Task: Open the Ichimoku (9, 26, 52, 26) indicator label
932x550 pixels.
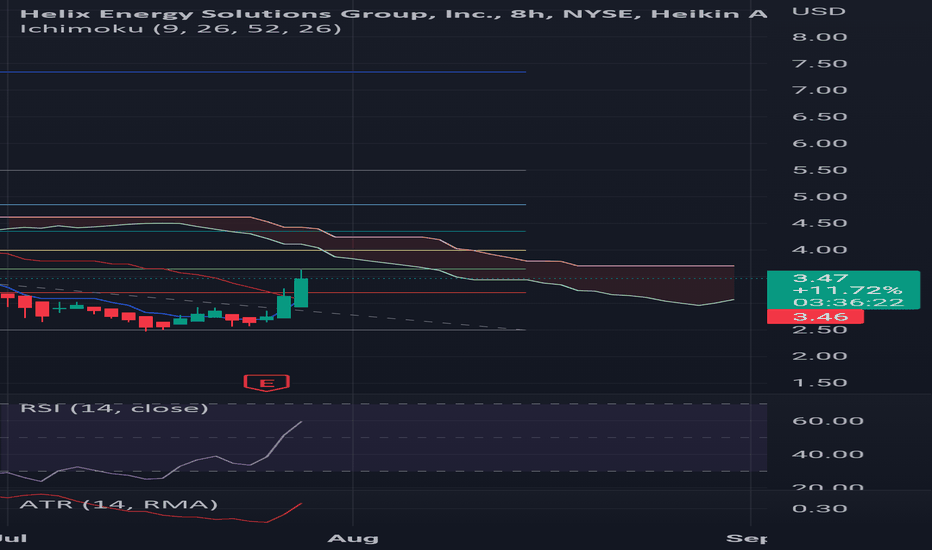Action: coord(181,29)
